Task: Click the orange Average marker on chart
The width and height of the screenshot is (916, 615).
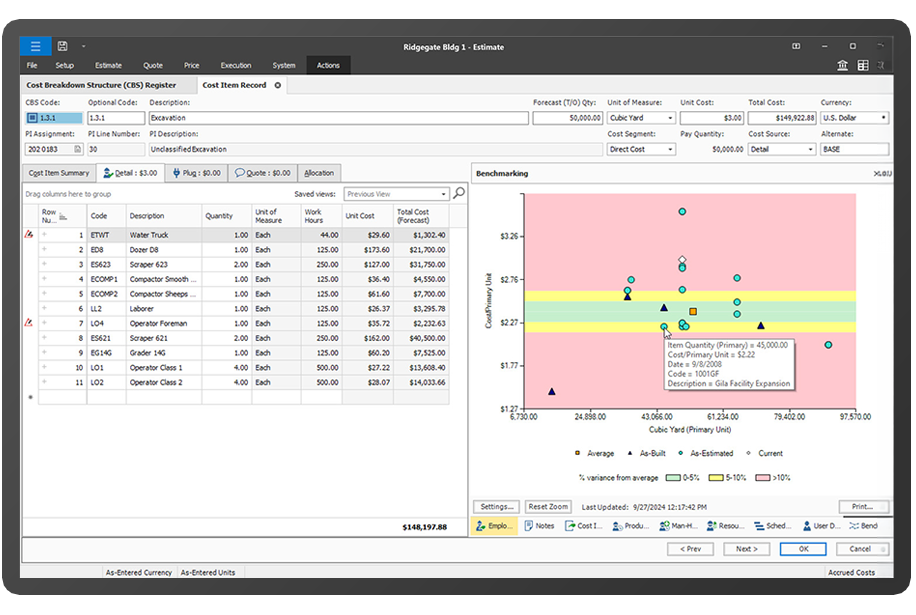Action: click(x=693, y=312)
